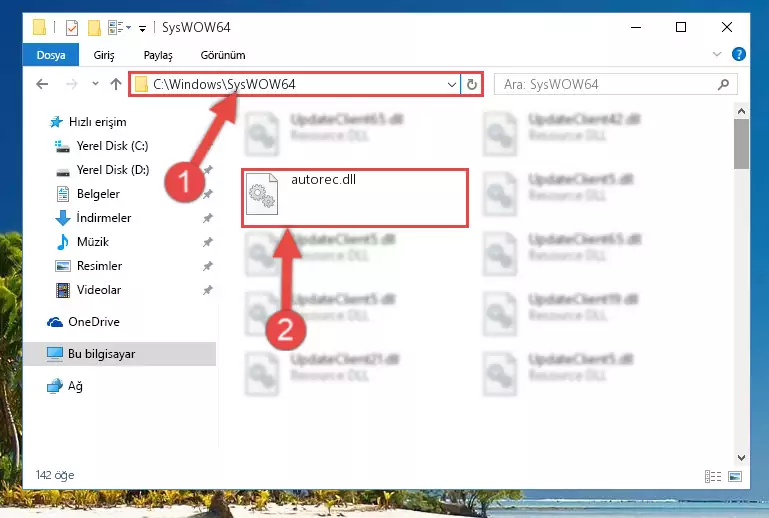
Task: Click the pin icon next to Resimler
Action: point(208,266)
